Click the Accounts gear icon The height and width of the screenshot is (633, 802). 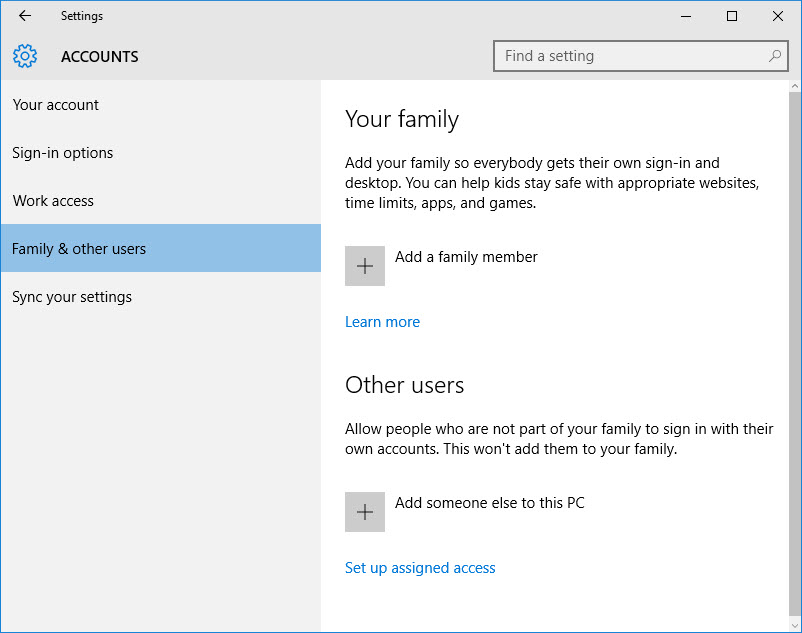coord(25,56)
